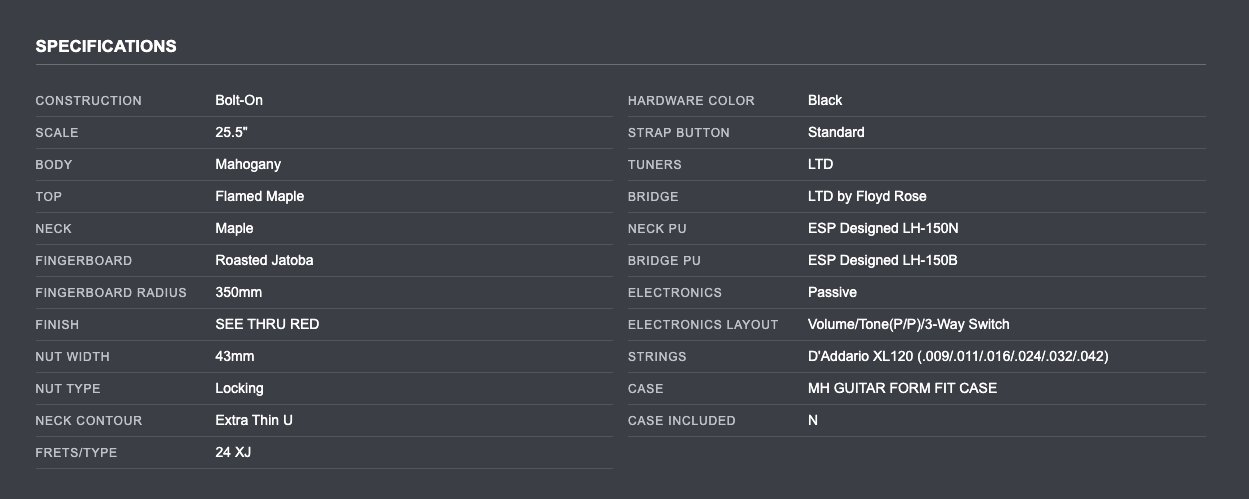Click the LTD by Floyd Rose bridge value
The image size is (1249, 499).
[x=867, y=196]
